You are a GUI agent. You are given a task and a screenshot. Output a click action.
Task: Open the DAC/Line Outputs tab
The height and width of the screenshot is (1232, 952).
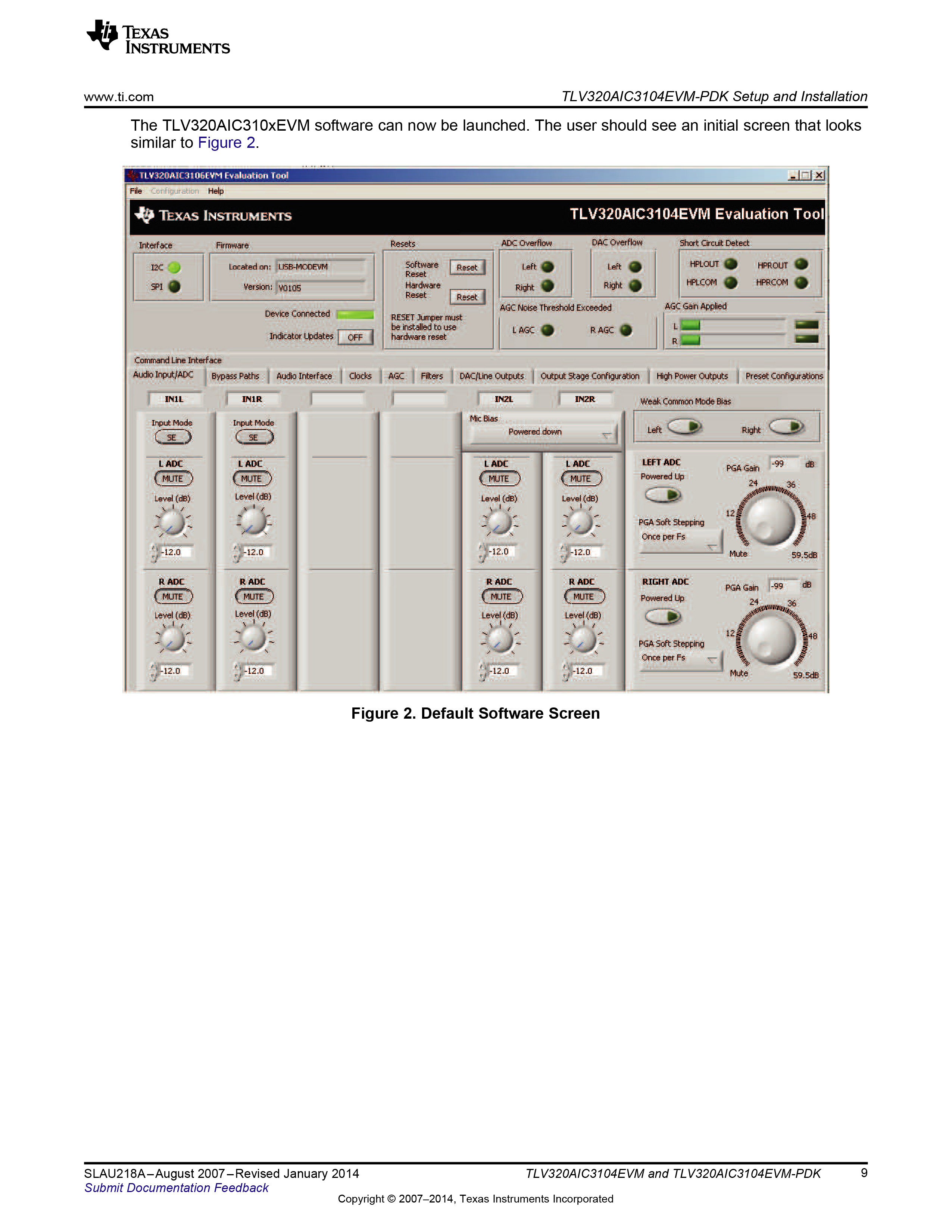pos(492,376)
